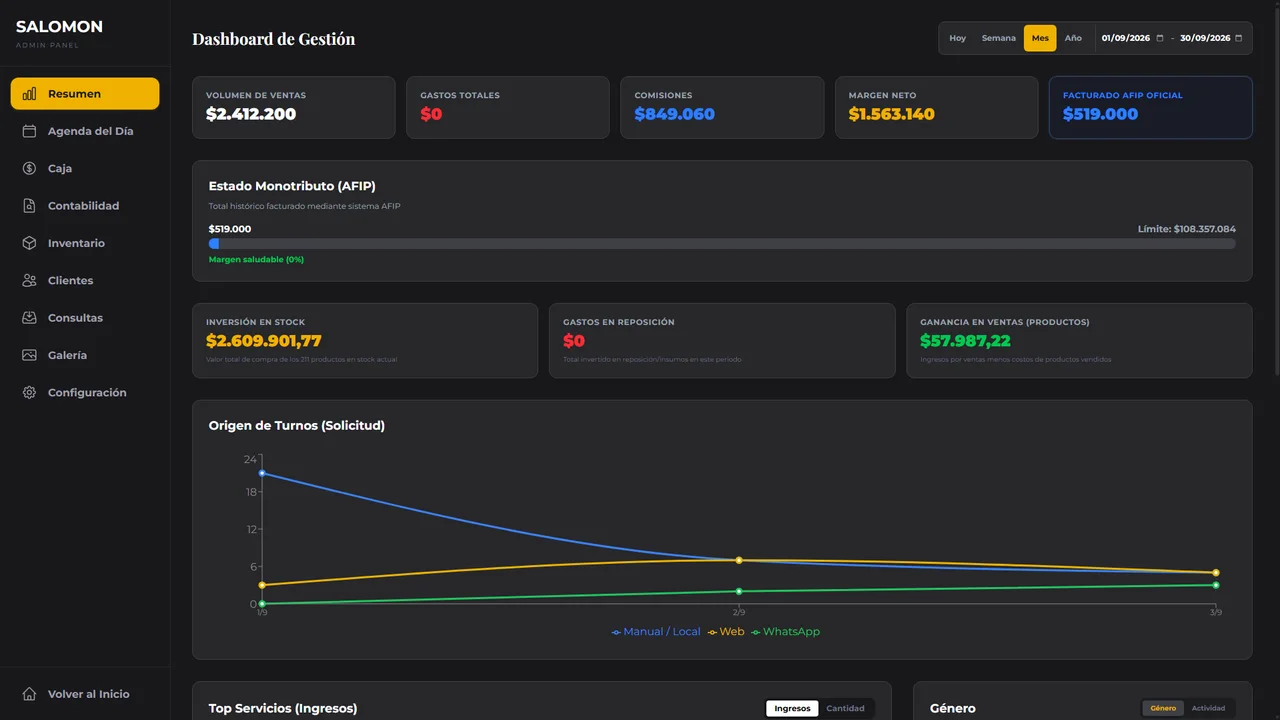The width and height of the screenshot is (1280, 720).
Task: Open end date calendar picker icon
Action: pos(1238,38)
